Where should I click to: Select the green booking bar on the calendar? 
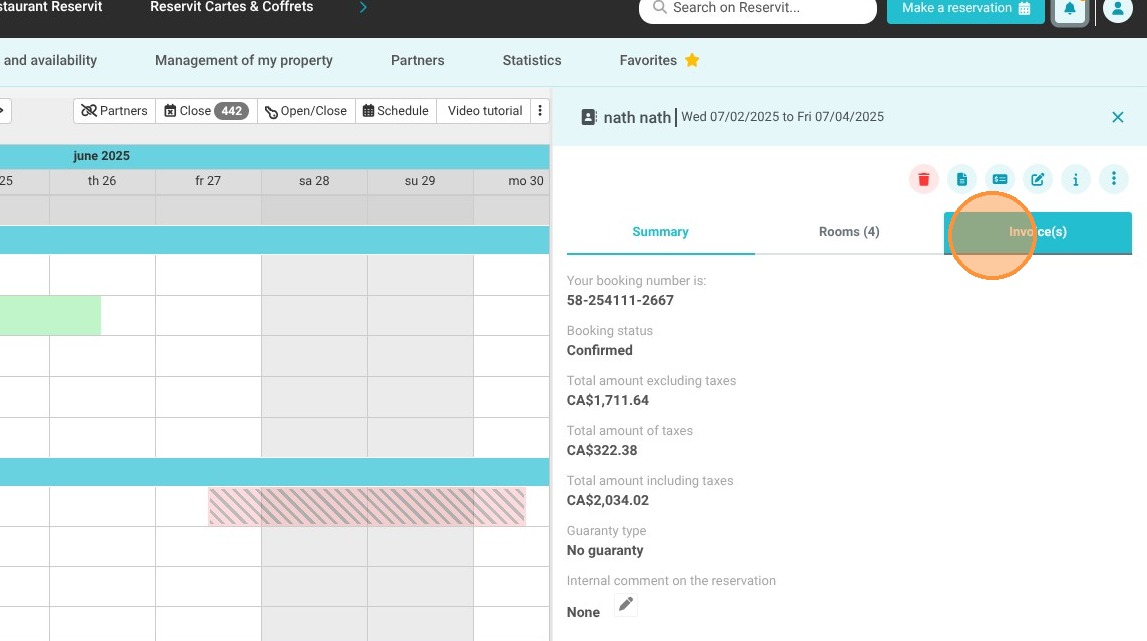tap(50, 315)
